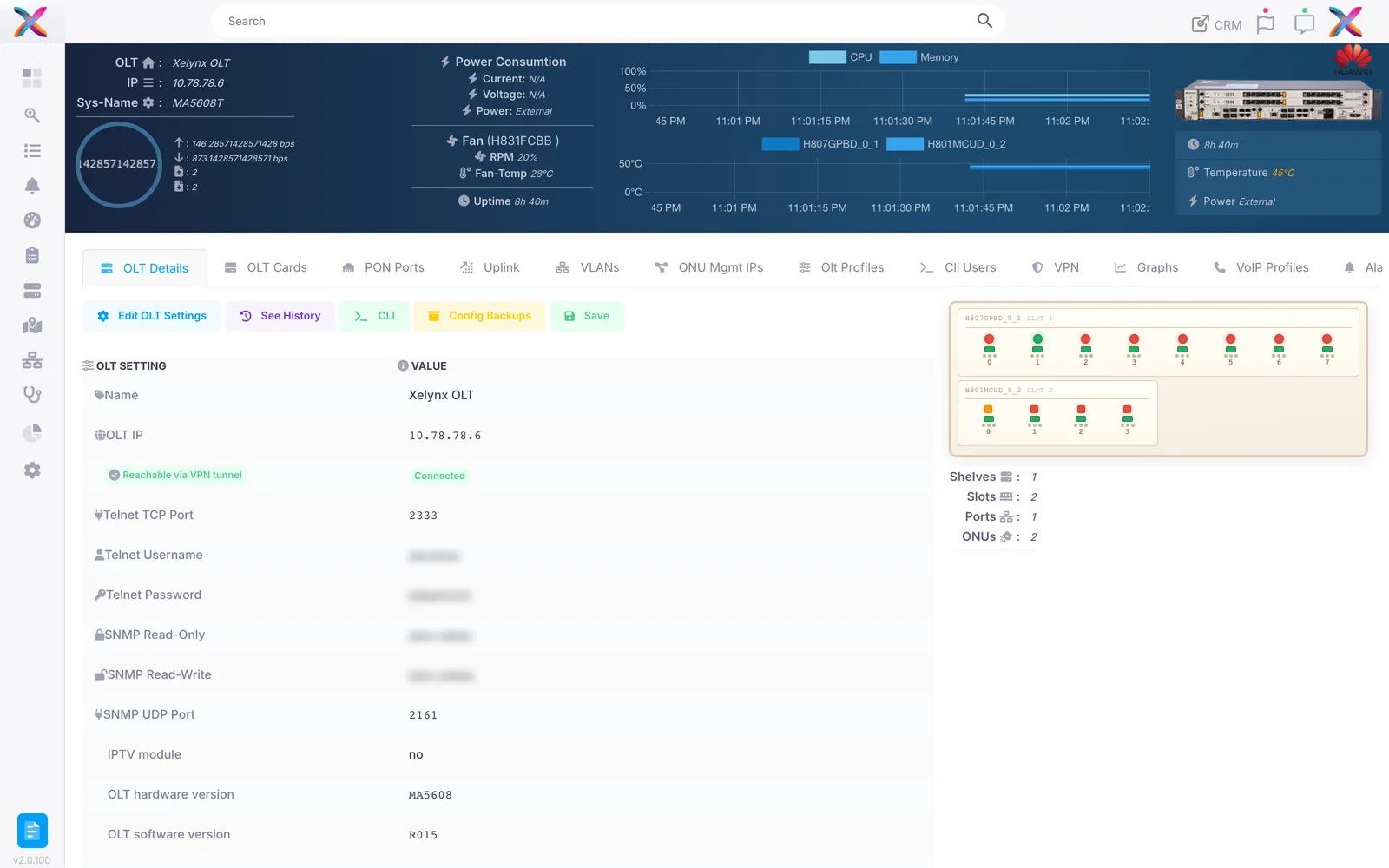This screenshot has height=868, width=1389.
Task: Open the blue document icon at sidebar bottom
Action: pyautogui.click(x=32, y=831)
